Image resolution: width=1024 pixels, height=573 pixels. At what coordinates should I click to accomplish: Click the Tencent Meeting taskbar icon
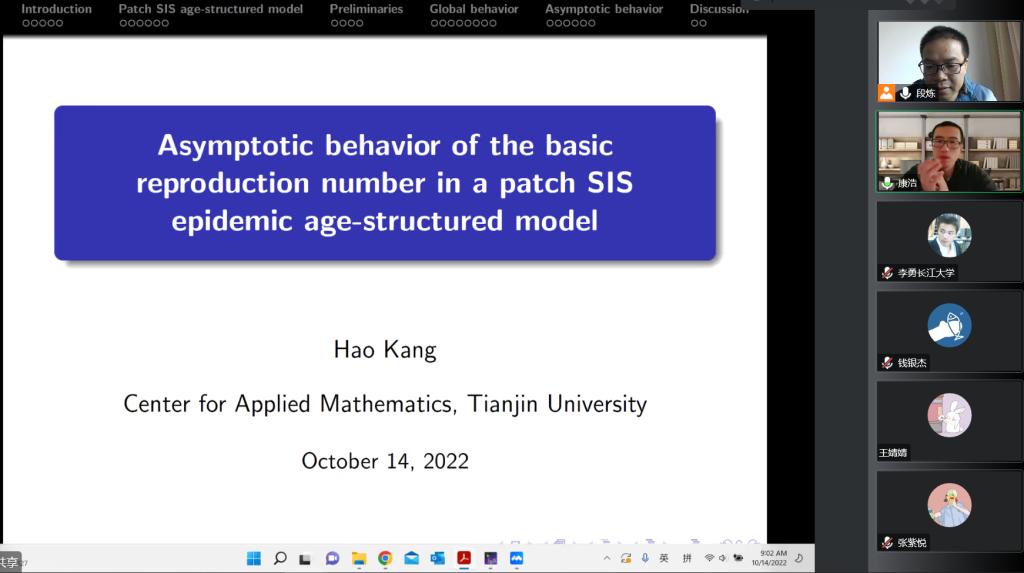[517, 558]
